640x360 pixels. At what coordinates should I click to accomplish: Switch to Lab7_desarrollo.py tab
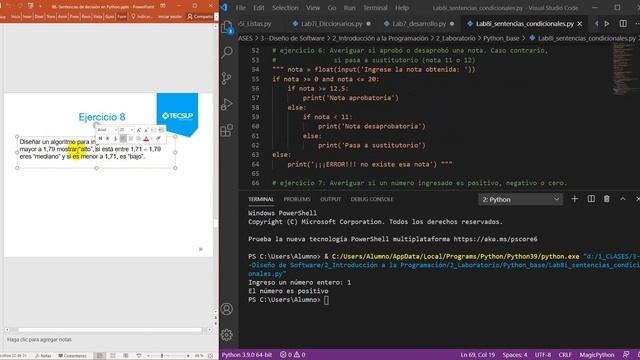pyautogui.click(x=418, y=24)
